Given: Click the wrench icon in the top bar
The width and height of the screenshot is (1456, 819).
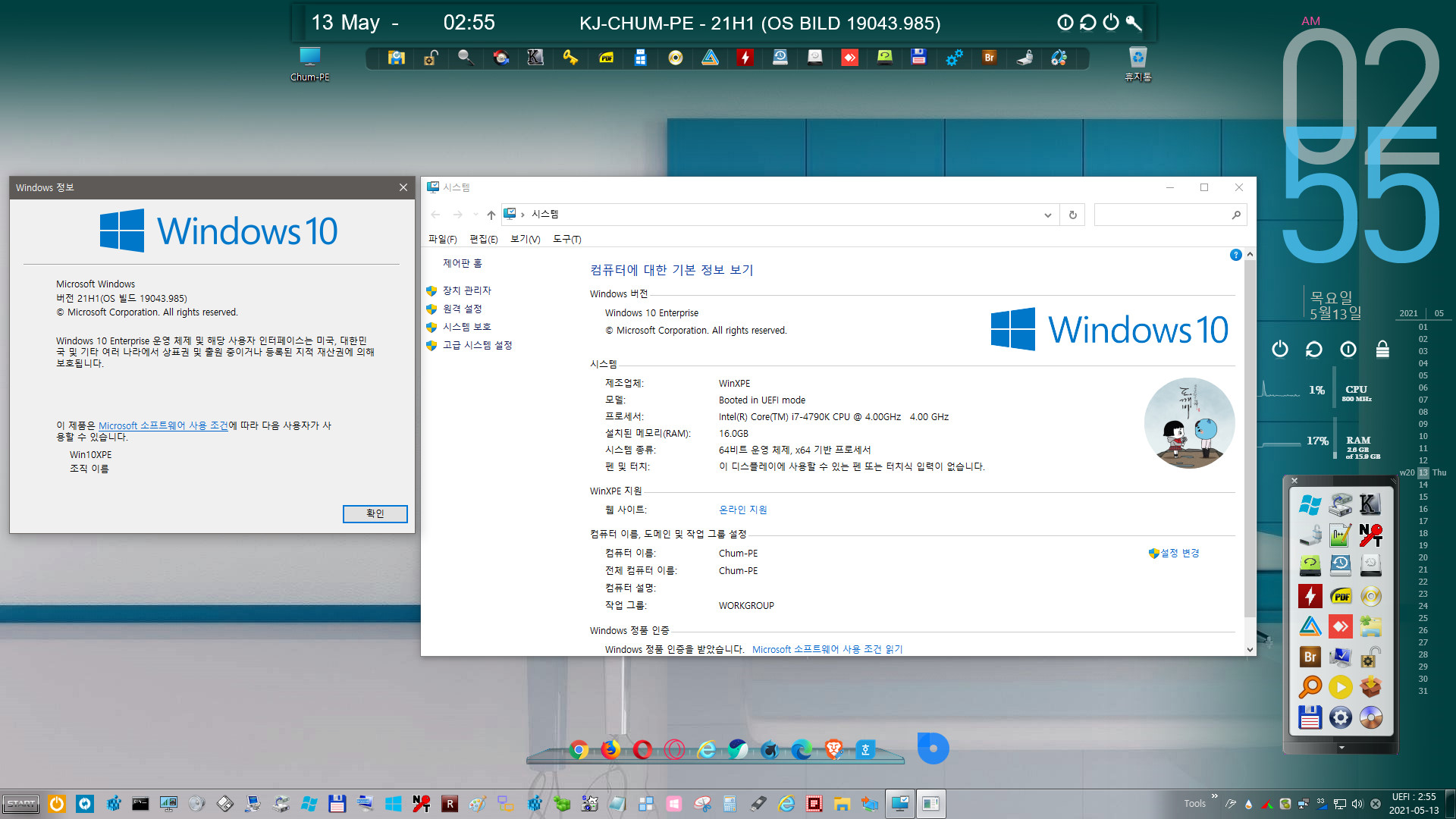Looking at the screenshot, I should click(1134, 23).
